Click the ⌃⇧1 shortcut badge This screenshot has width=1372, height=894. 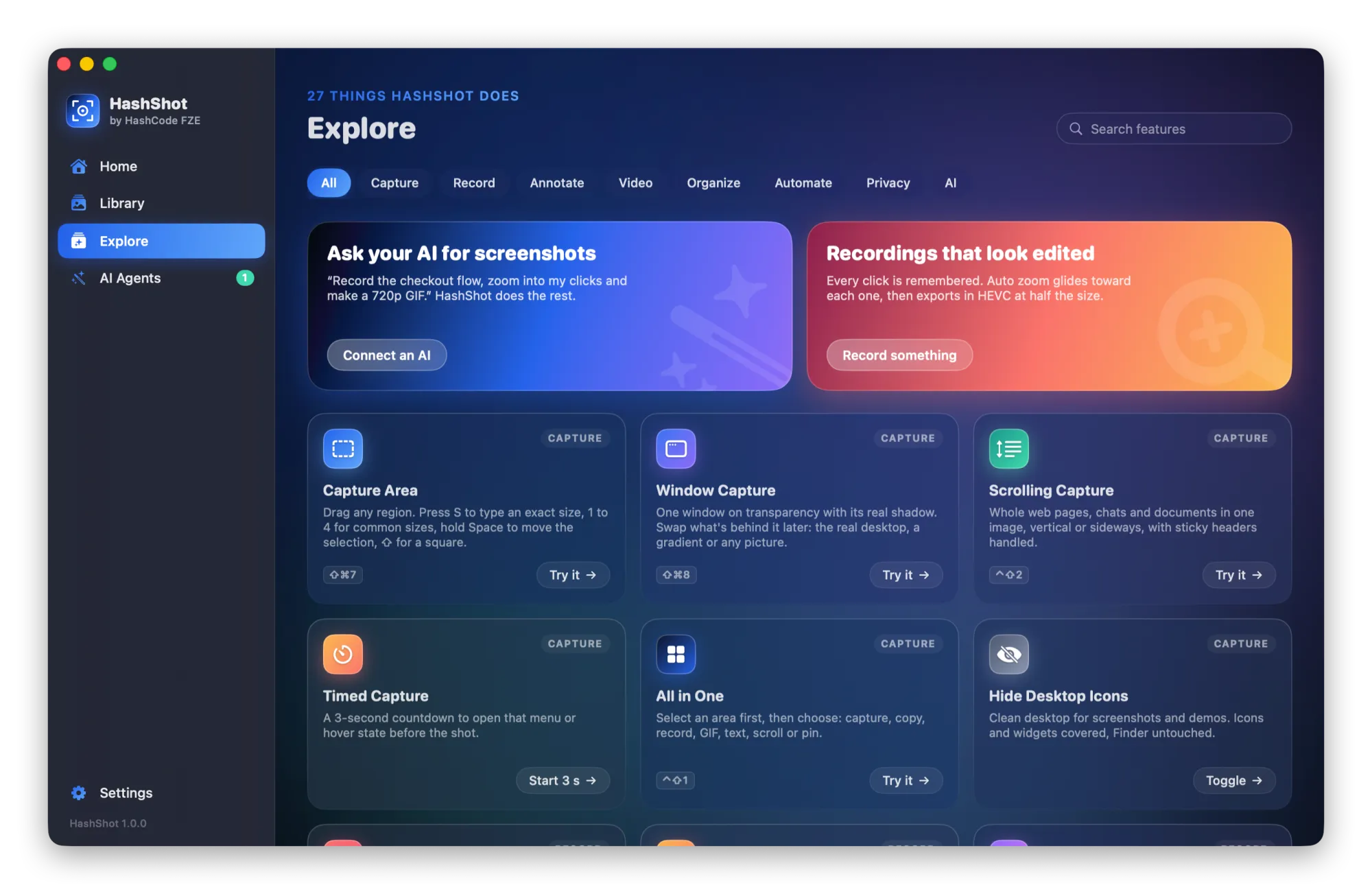pyautogui.click(x=676, y=780)
